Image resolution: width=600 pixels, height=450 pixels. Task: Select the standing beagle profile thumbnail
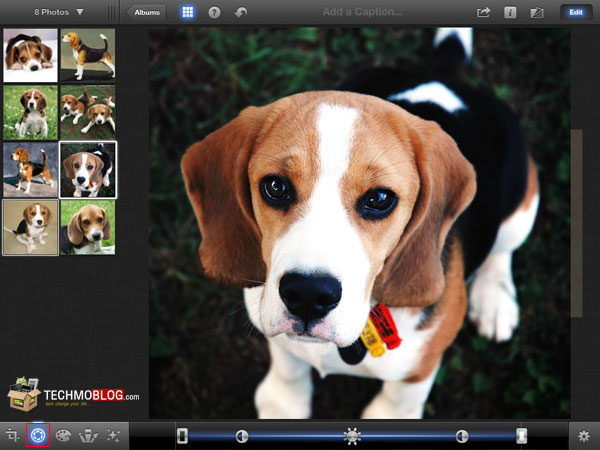88,55
